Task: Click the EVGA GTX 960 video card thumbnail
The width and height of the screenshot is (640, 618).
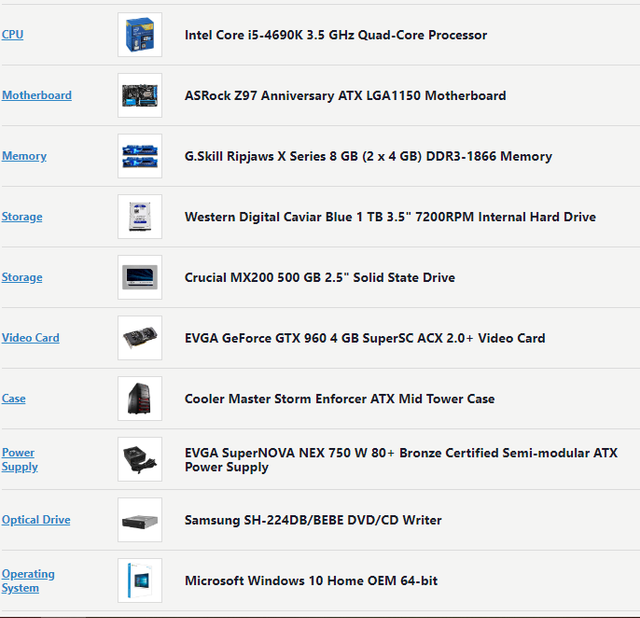Action: click(x=140, y=338)
